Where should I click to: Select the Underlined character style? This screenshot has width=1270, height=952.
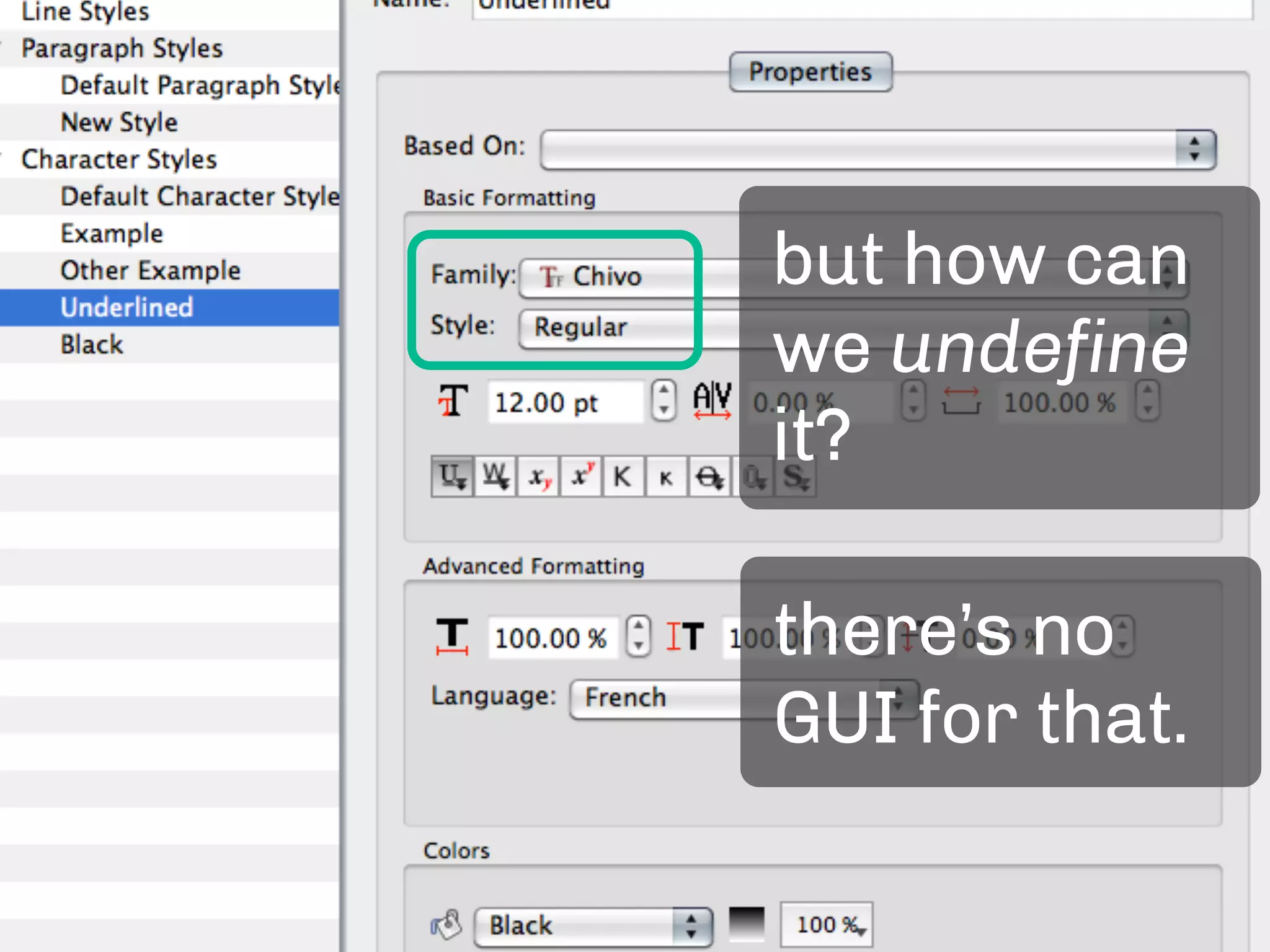pyautogui.click(x=169, y=307)
